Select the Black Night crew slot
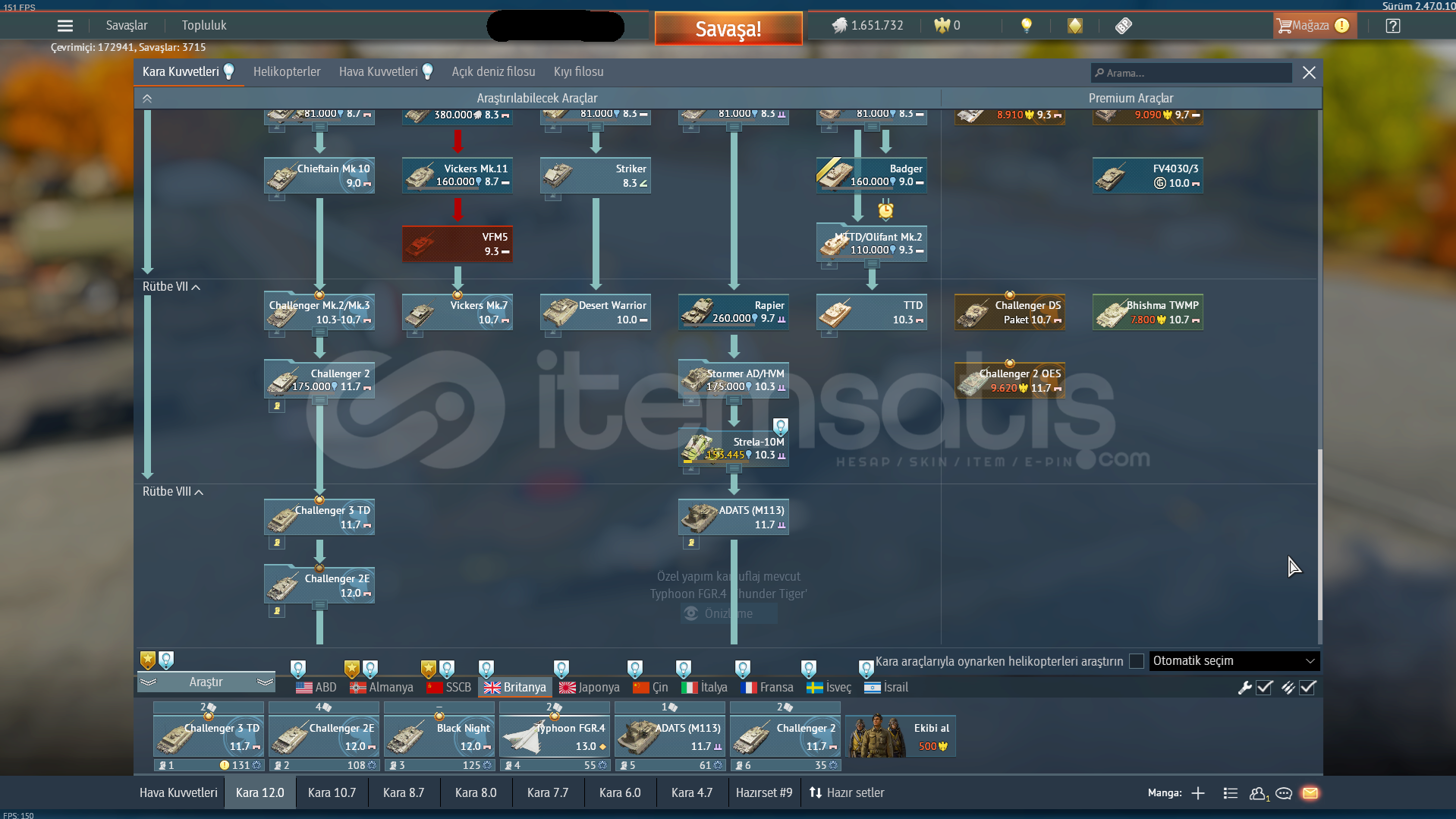This screenshot has height=819, width=1456. click(x=439, y=736)
